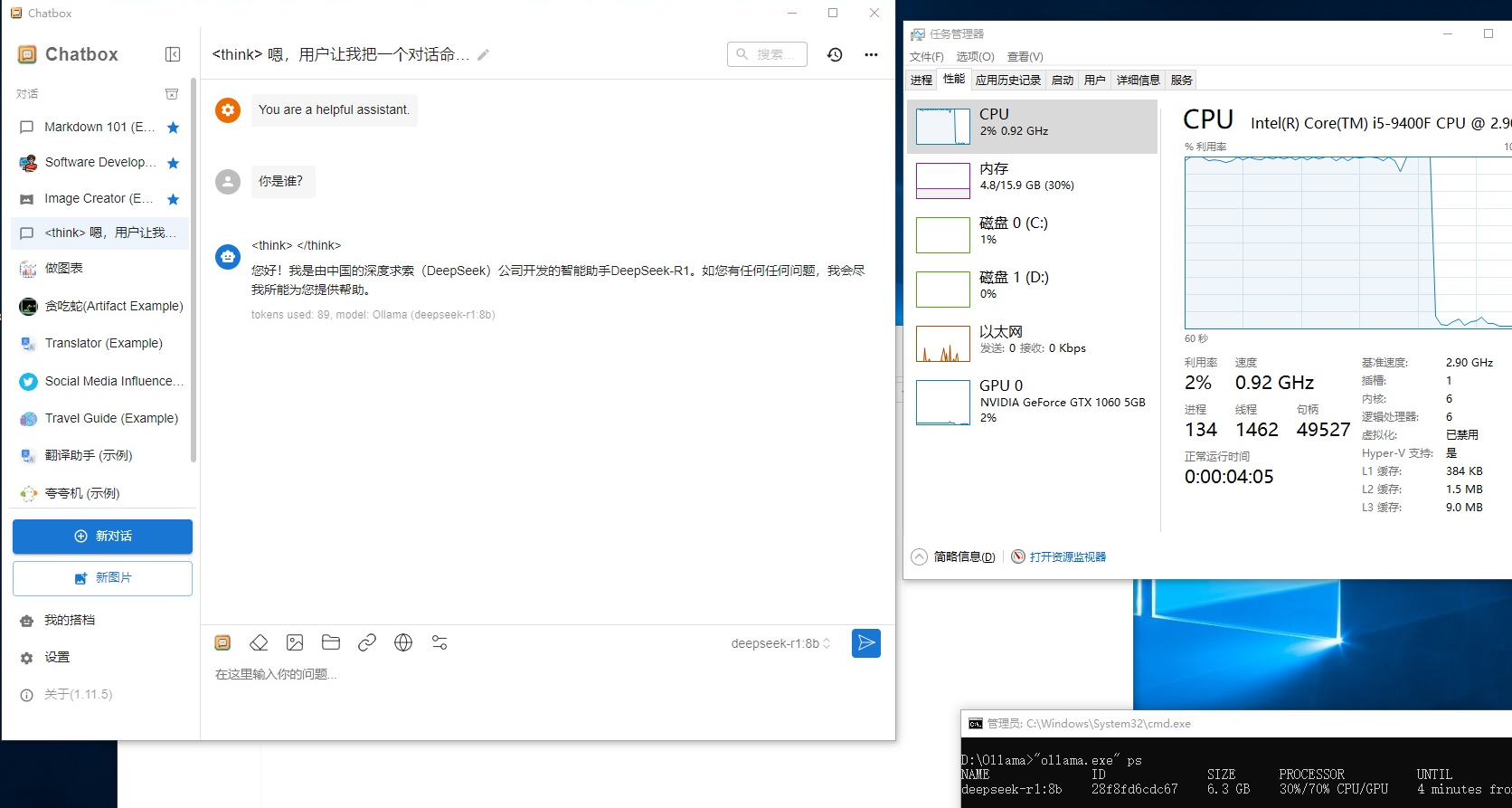Edit conversation title with pencil icon
The width and height of the screenshot is (1512, 808).
[484, 55]
